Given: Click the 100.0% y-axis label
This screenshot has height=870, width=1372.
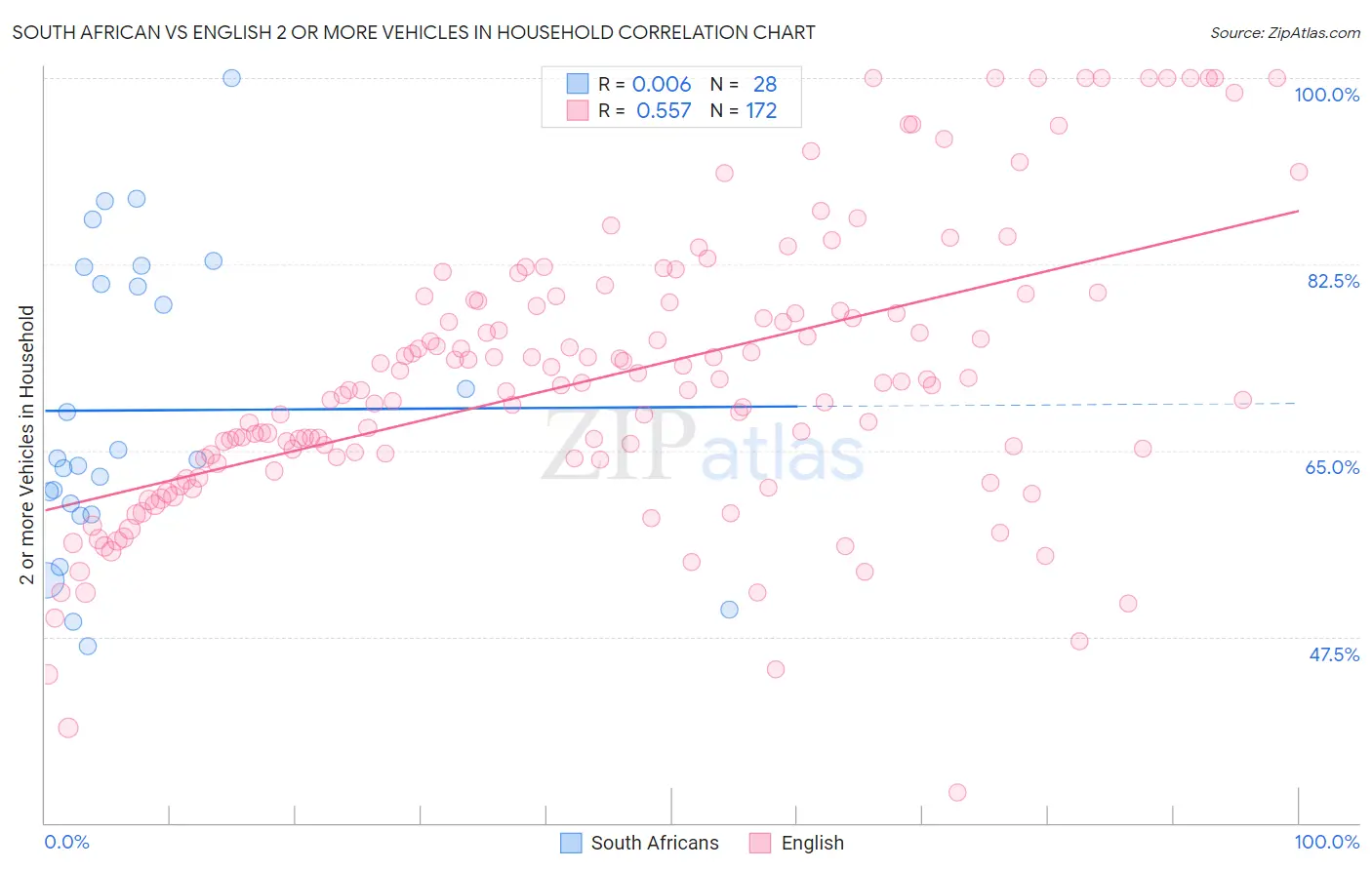Looking at the screenshot, I should [x=1326, y=95].
